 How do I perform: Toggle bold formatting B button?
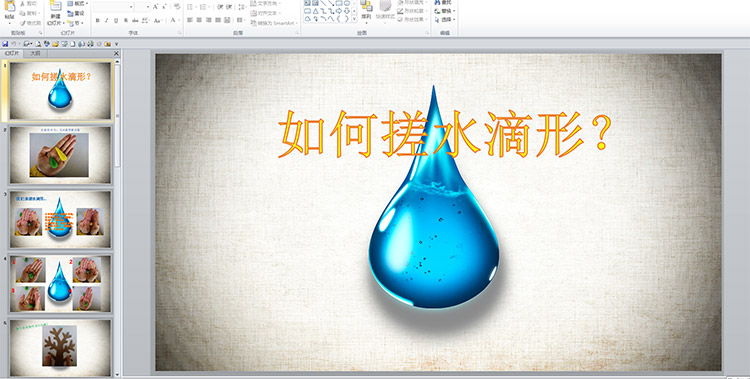click(x=98, y=21)
